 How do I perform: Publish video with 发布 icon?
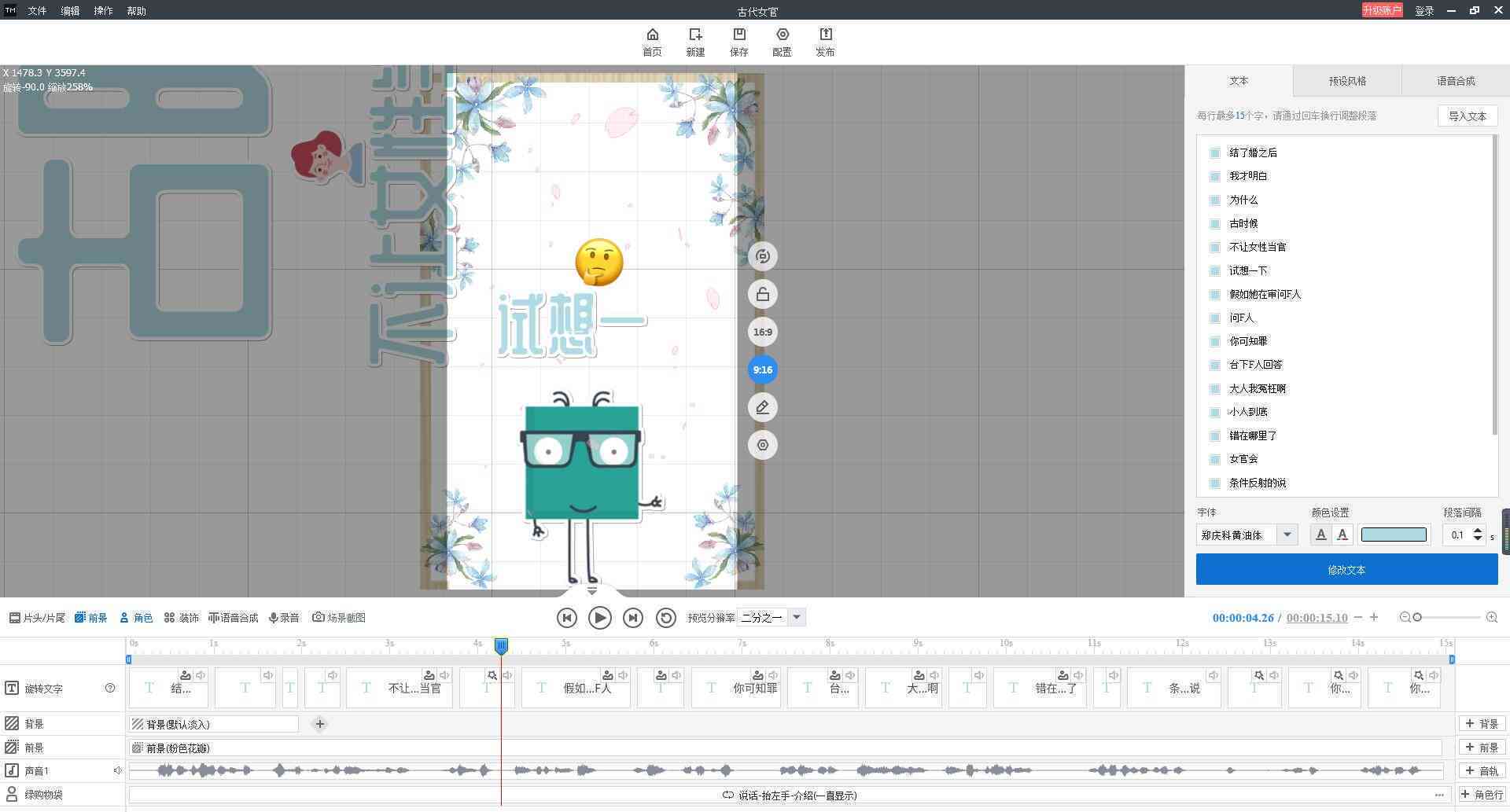pos(825,42)
